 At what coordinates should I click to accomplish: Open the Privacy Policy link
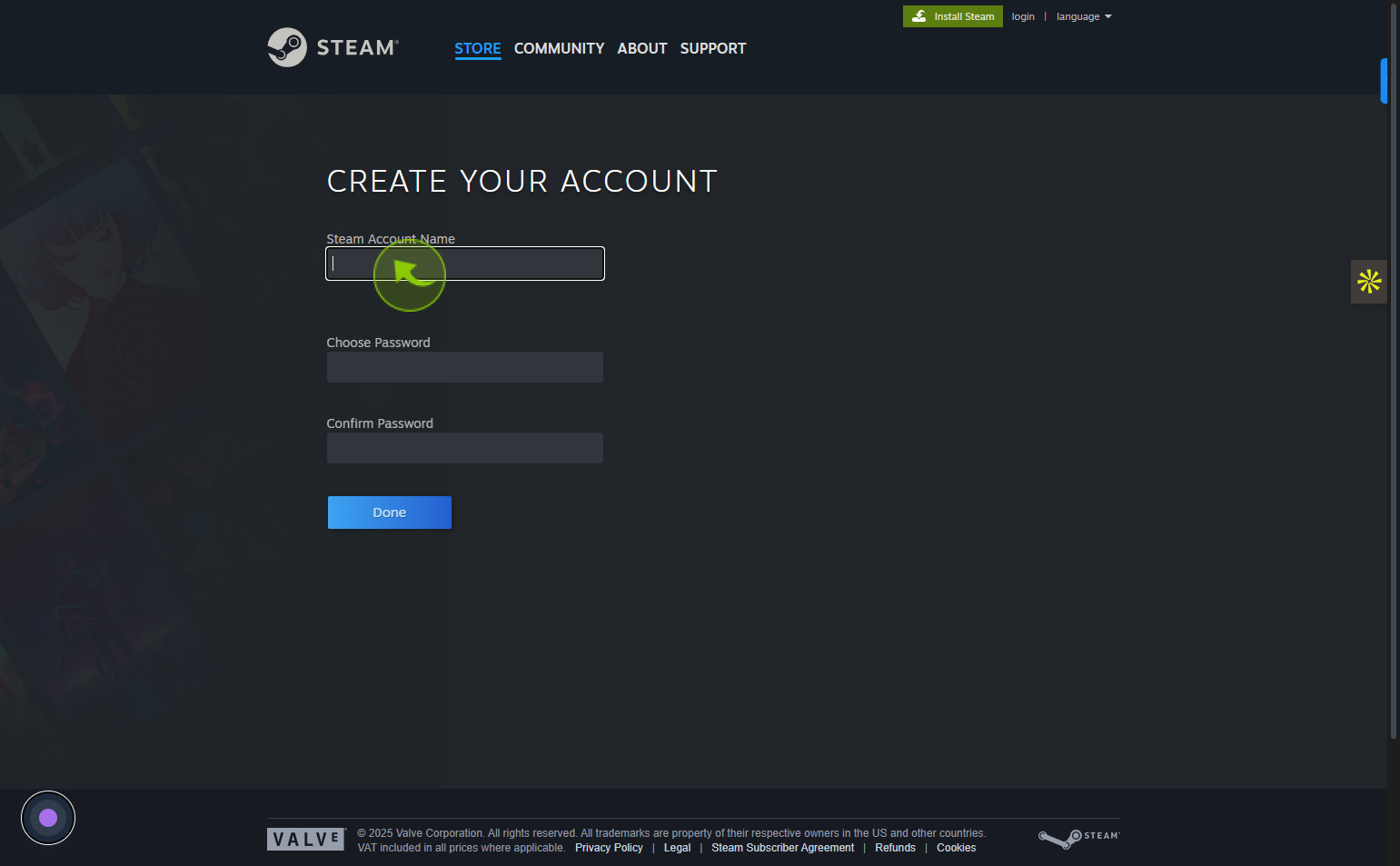(609, 848)
